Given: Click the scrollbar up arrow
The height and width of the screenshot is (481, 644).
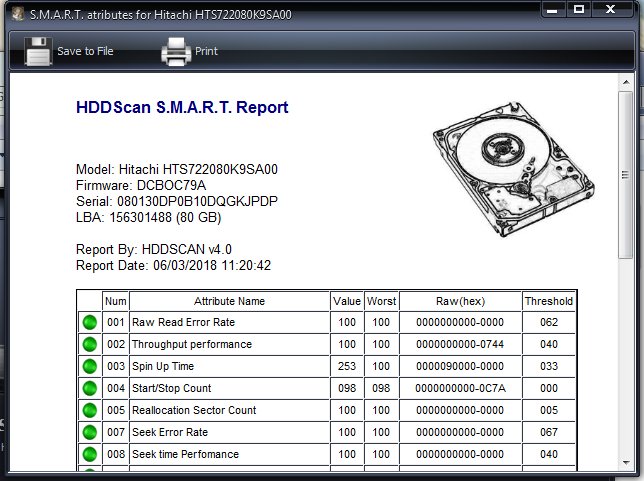Looking at the screenshot, I should (626, 82).
